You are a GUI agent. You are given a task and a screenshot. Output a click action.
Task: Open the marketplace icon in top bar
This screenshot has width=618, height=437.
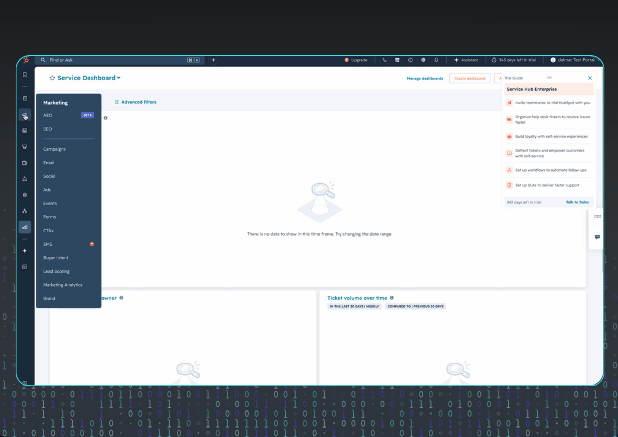coord(397,60)
